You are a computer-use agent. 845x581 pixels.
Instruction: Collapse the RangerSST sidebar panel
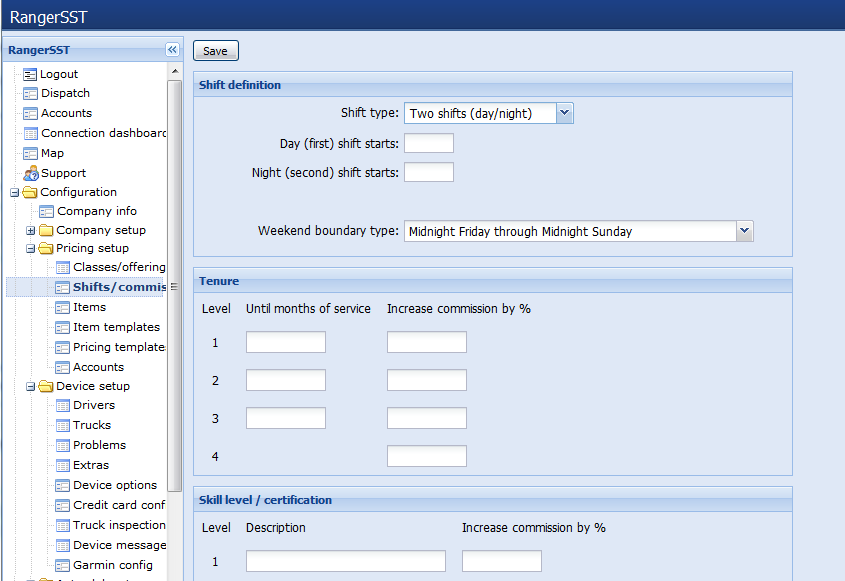point(172,50)
